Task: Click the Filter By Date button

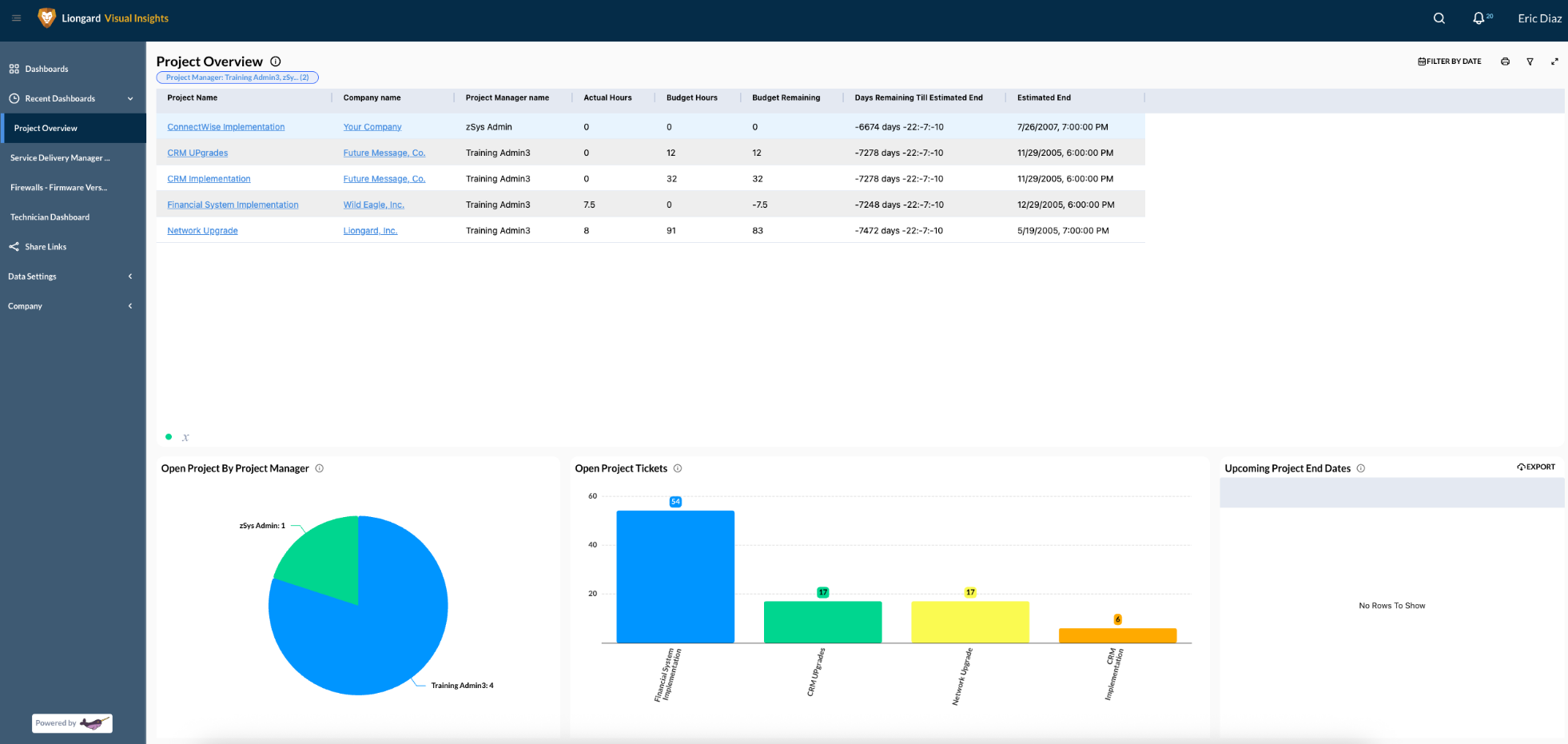Action: point(1450,62)
